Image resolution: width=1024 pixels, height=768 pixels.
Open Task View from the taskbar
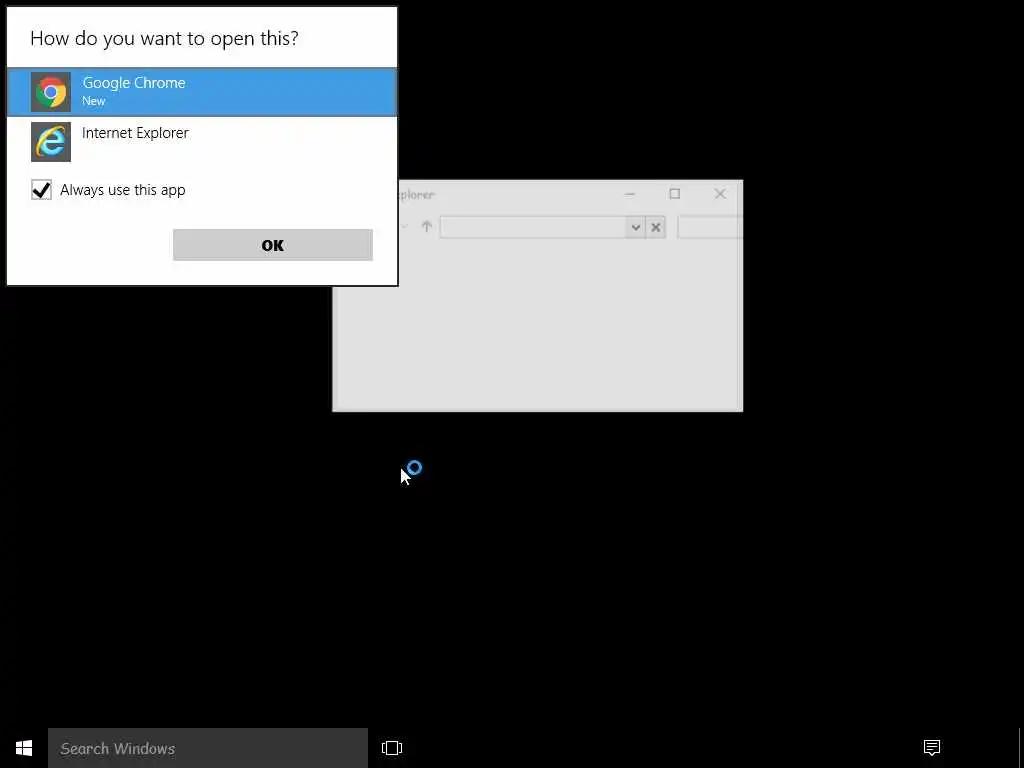392,748
